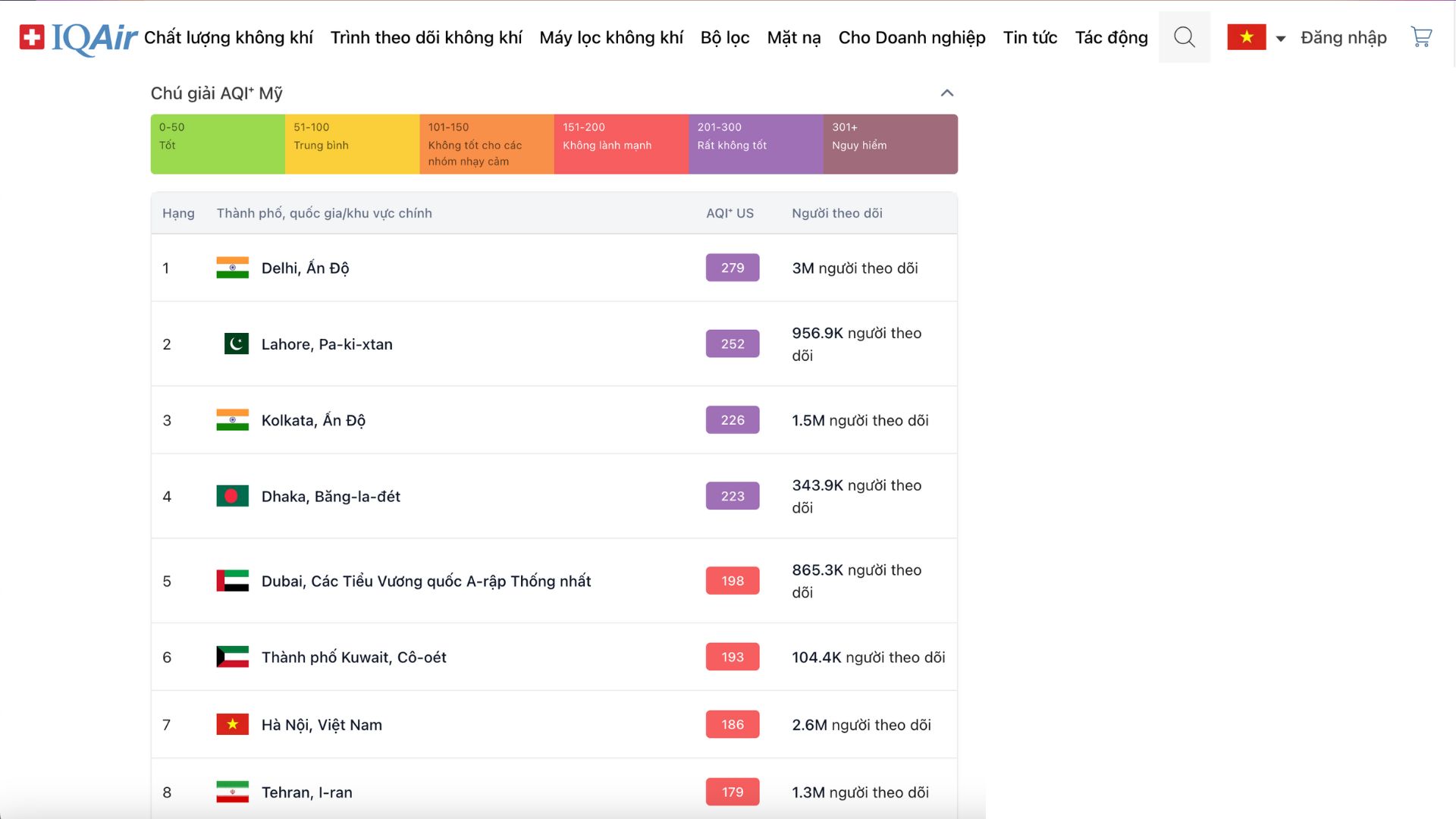Click the green 0-50 Tốt legend swatch
The height and width of the screenshot is (819, 1456).
[x=218, y=144]
